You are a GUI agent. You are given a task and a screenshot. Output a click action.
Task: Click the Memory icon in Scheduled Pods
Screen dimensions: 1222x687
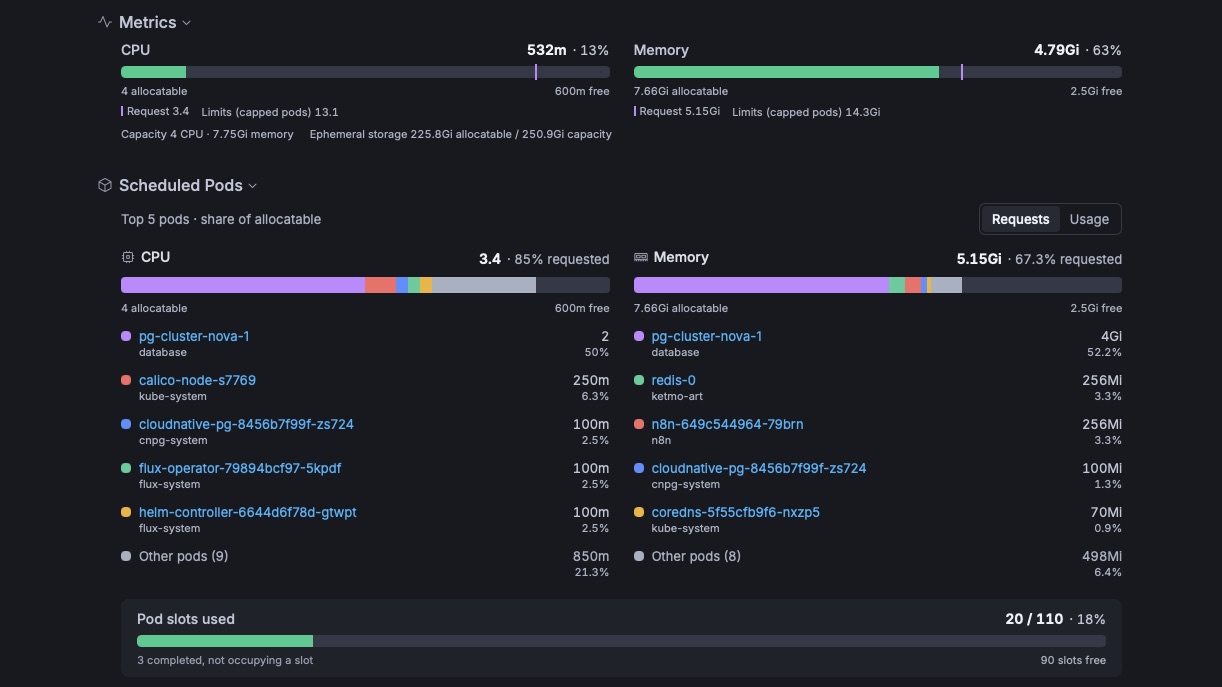point(641,257)
